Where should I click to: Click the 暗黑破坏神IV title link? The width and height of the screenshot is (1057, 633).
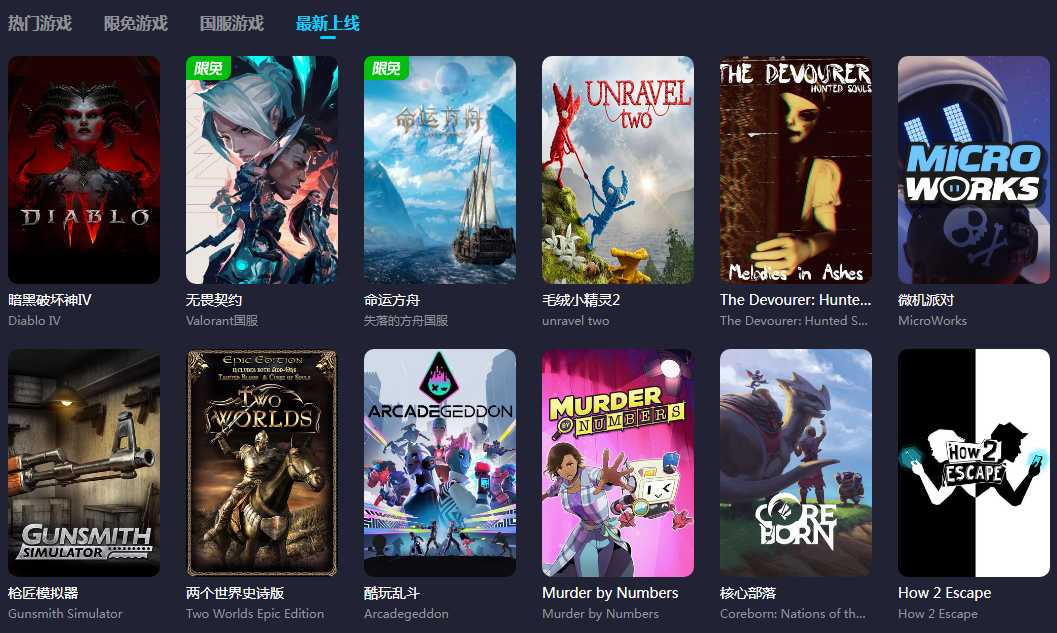[x=50, y=300]
